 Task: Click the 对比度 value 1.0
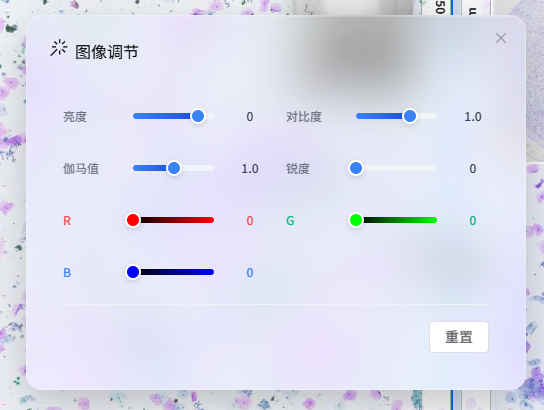tap(473, 117)
